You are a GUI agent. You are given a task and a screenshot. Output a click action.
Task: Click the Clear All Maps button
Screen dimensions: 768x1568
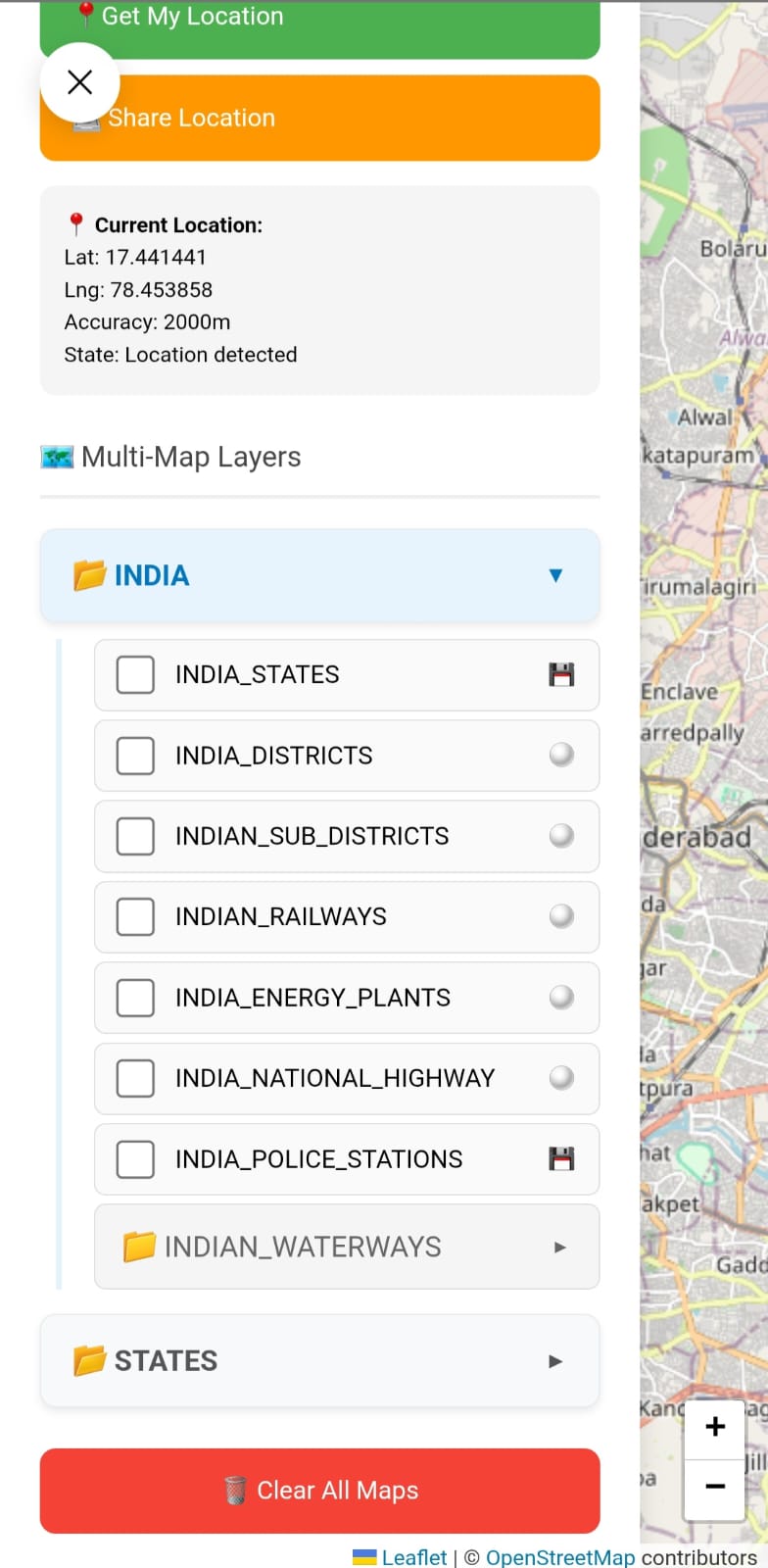(319, 1491)
